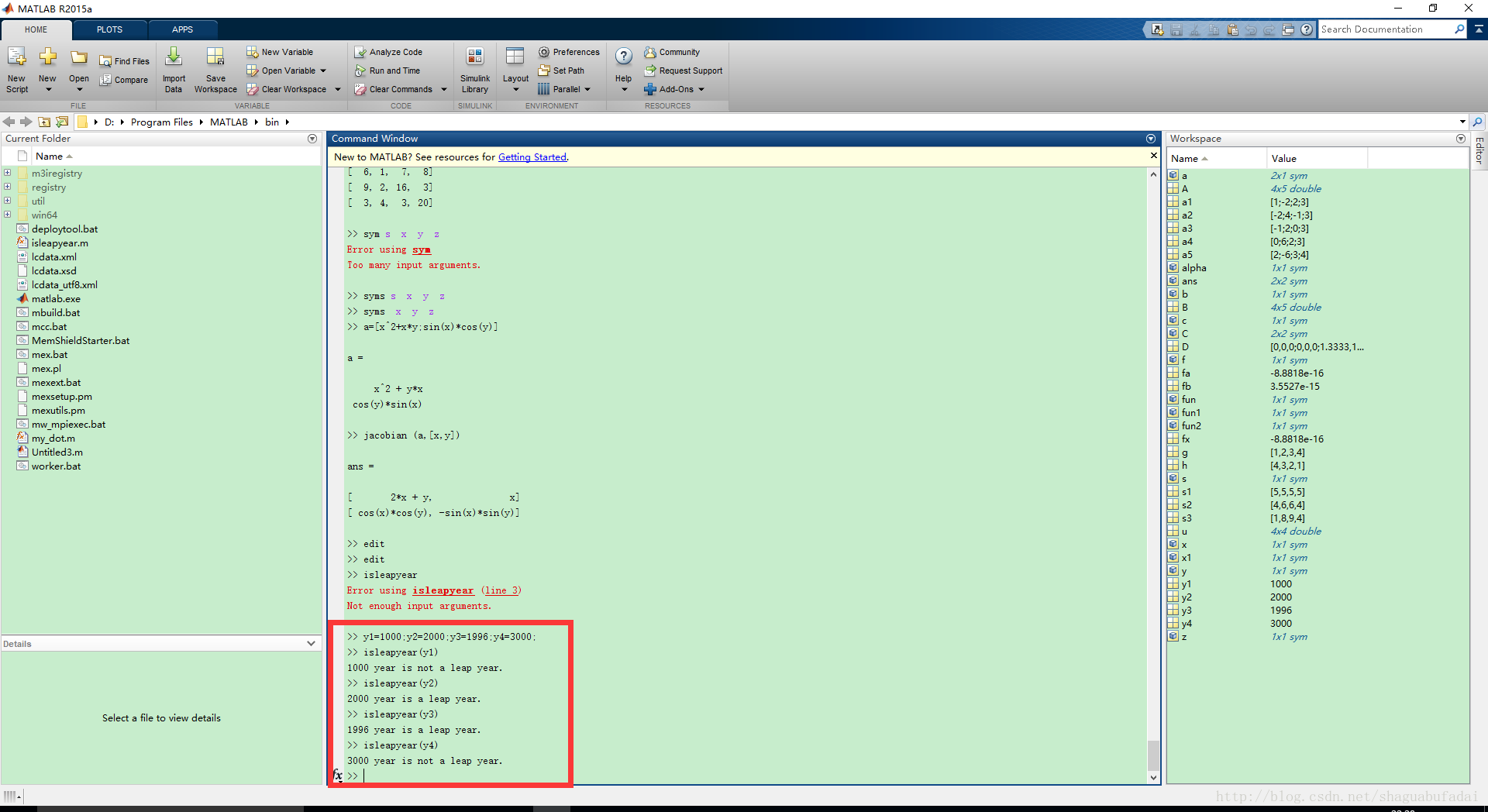This screenshot has height=812, width=1488.
Task: Click the isleapyear error link
Action: pos(443,590)
